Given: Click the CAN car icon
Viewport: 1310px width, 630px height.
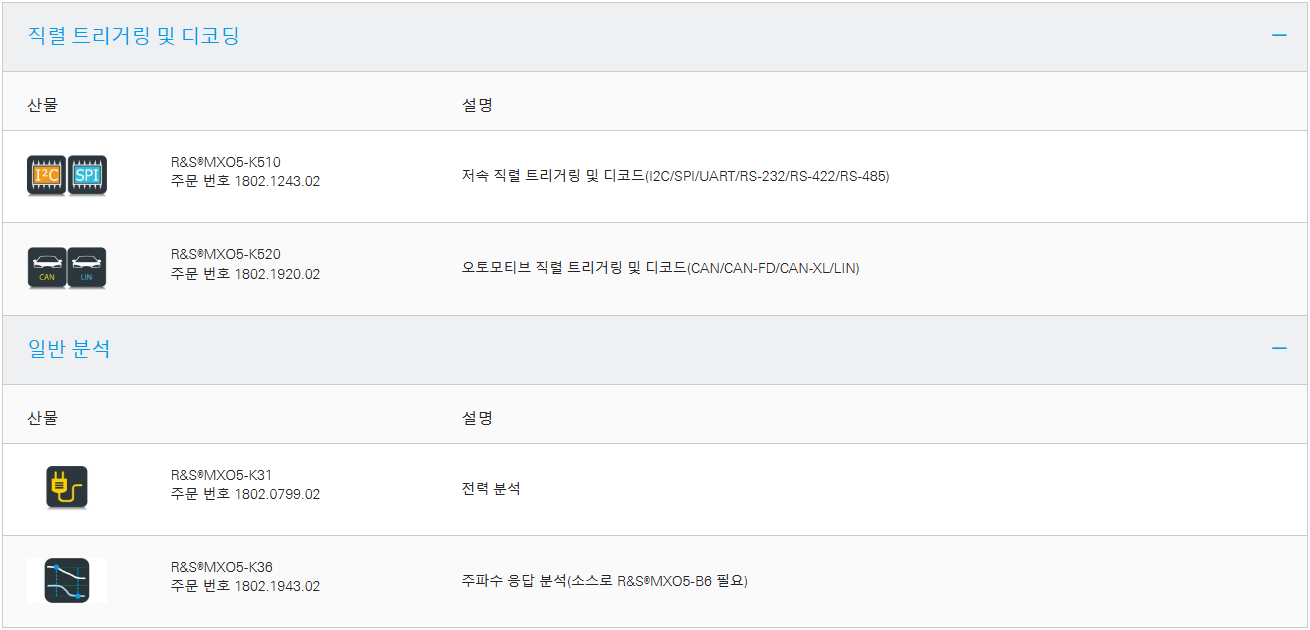Looking at the screenshot, I should click(x=46, y=268).
